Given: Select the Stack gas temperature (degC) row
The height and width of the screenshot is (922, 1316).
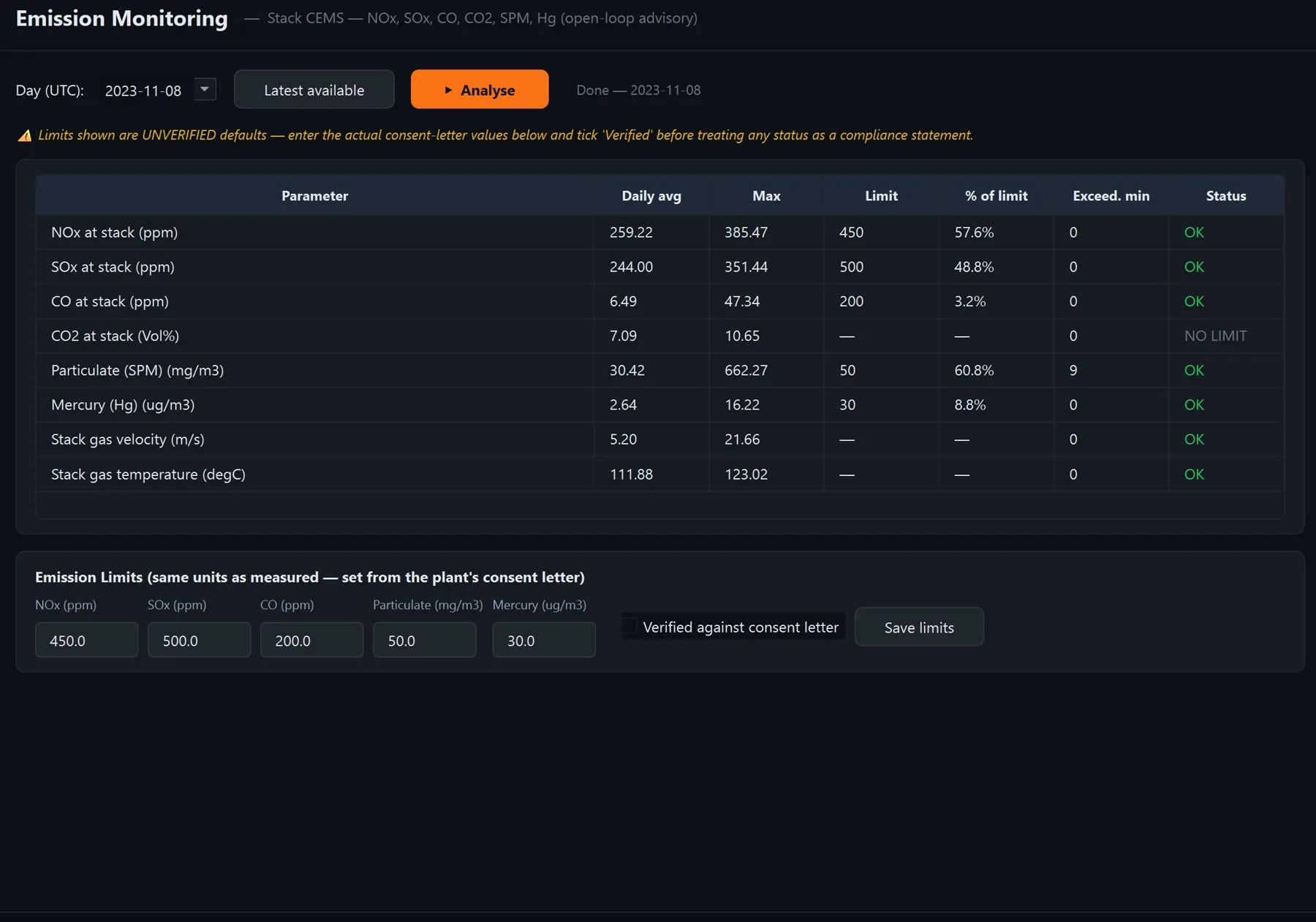Looking at the screenshot, I should tap(659, 474).
